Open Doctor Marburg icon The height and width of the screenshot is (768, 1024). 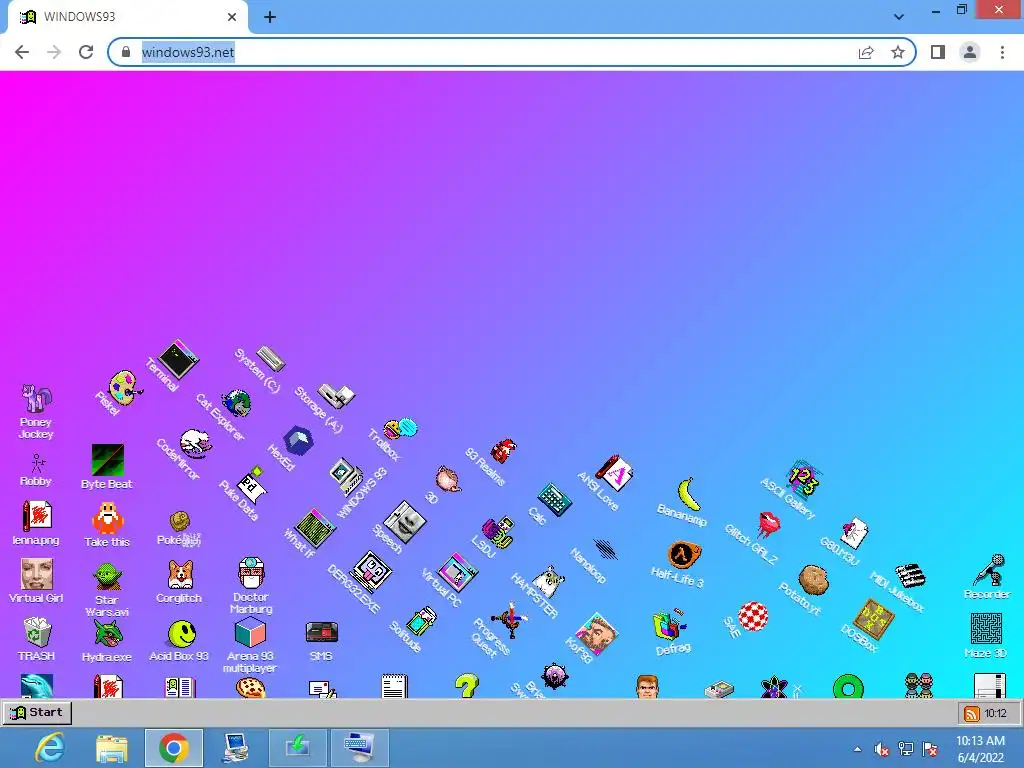click(251, 573)
